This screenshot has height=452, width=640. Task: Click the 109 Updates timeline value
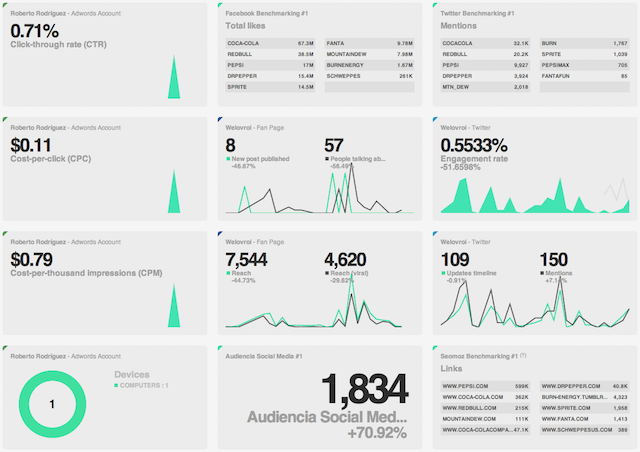click(x=455, y=260)
